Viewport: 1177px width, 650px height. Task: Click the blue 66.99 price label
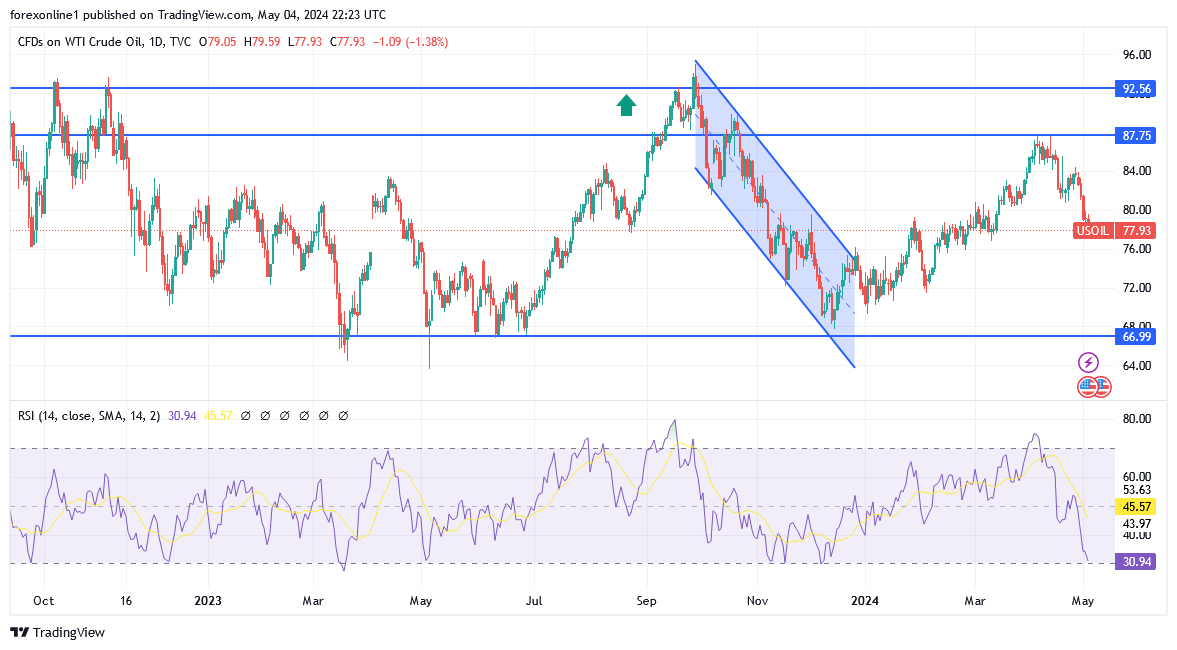tap(1136, 336)
